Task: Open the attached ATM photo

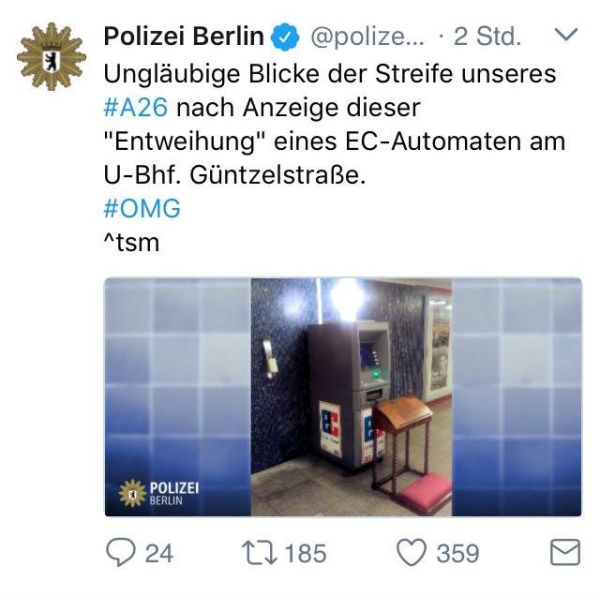Action: [x=343, y=397]
